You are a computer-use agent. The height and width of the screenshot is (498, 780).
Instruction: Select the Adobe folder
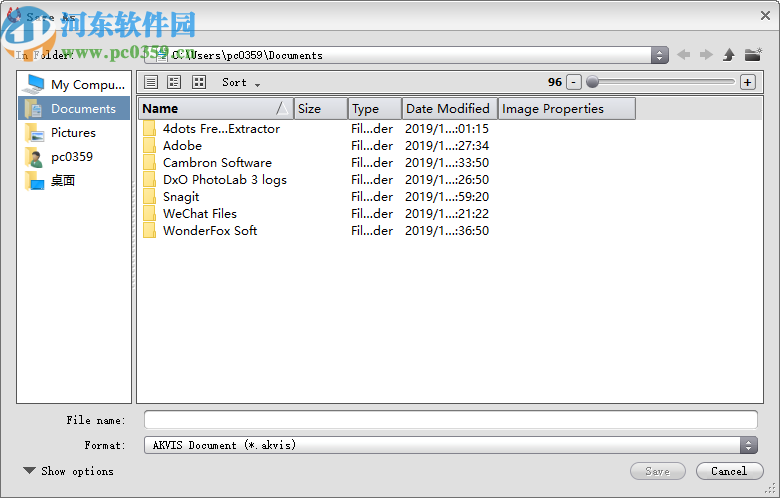pos(182,146)
